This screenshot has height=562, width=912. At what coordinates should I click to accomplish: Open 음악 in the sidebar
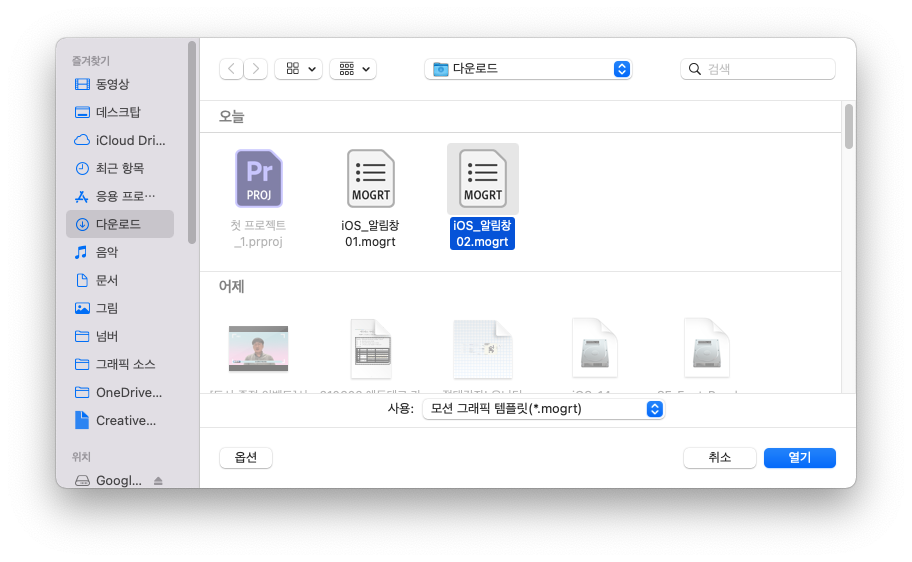[x=120, y=252]
